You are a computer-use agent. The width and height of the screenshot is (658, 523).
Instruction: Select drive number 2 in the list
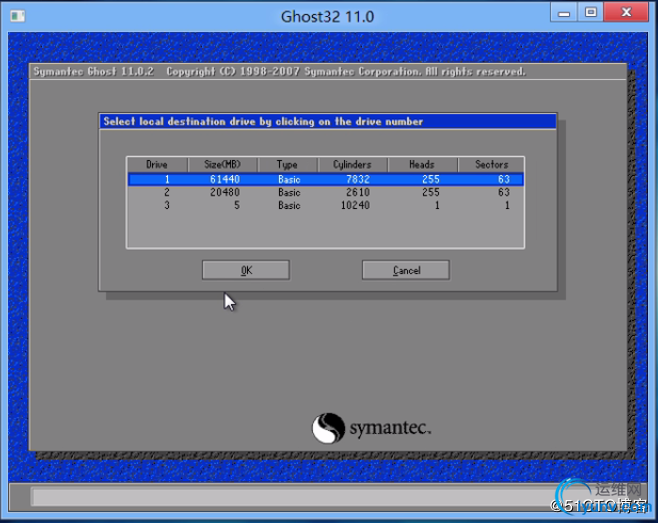pos(326,192)
